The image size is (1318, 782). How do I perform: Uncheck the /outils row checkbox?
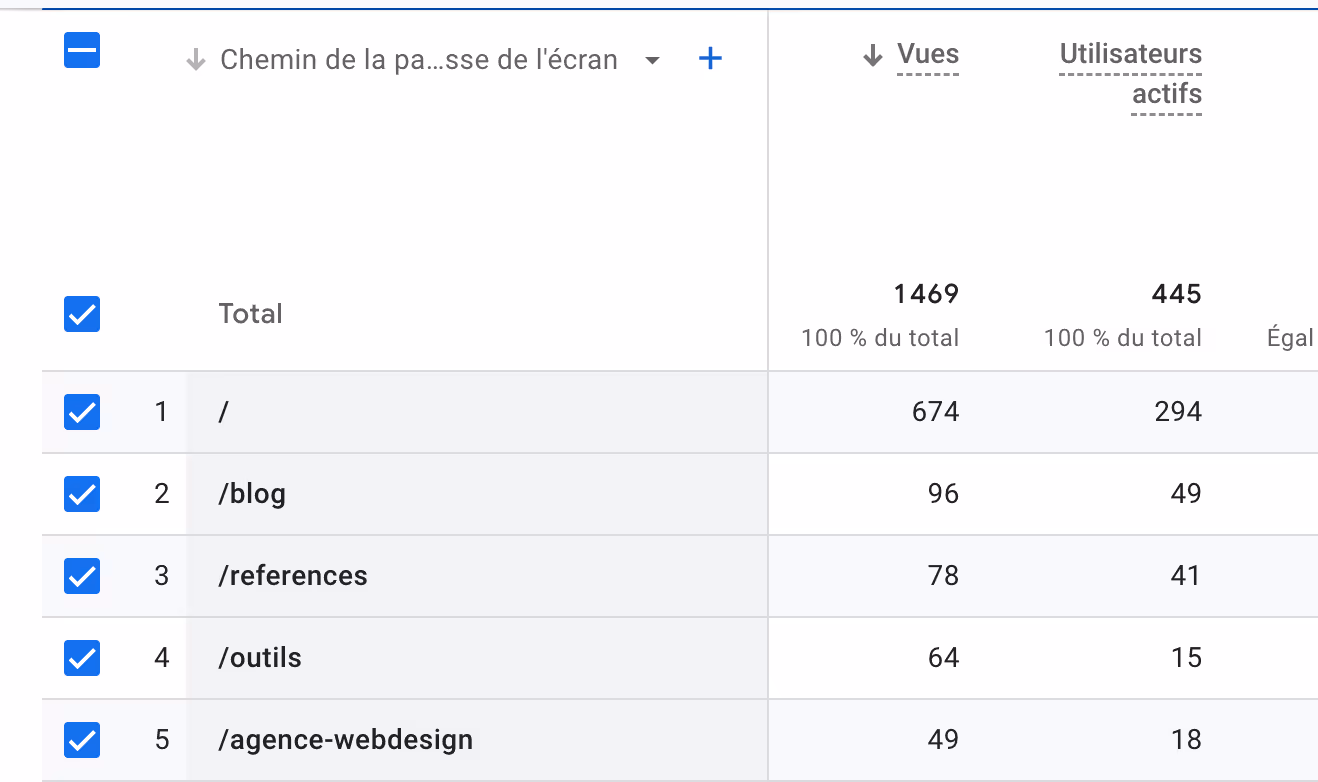pos(82,658)
